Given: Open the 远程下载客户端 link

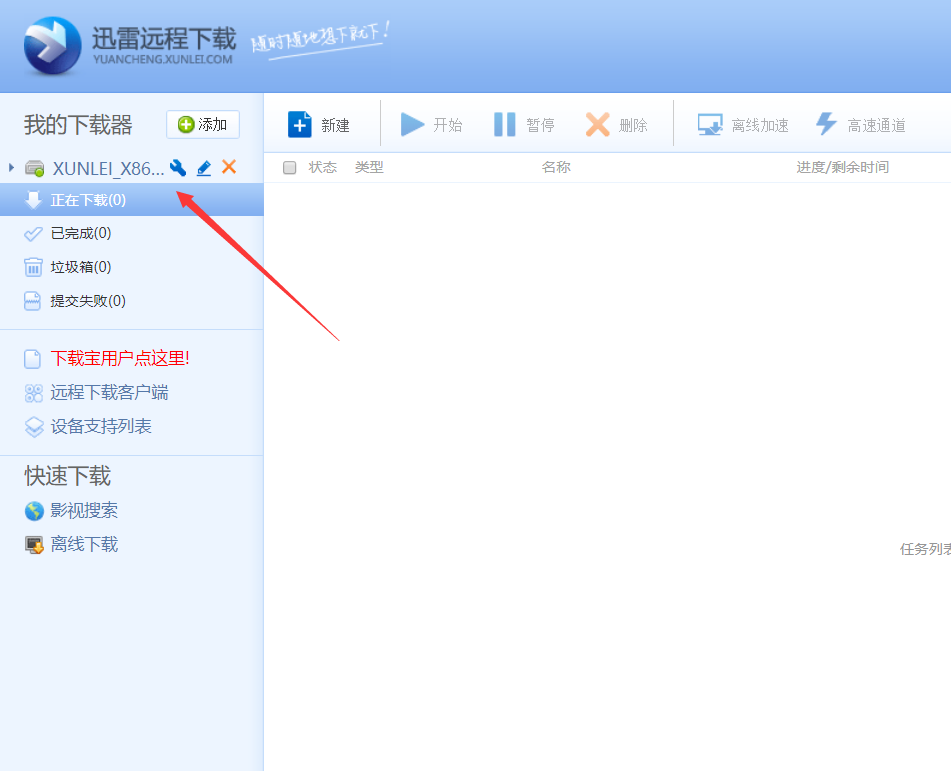Looking at the screenshot, I should [x=109, y=392].
